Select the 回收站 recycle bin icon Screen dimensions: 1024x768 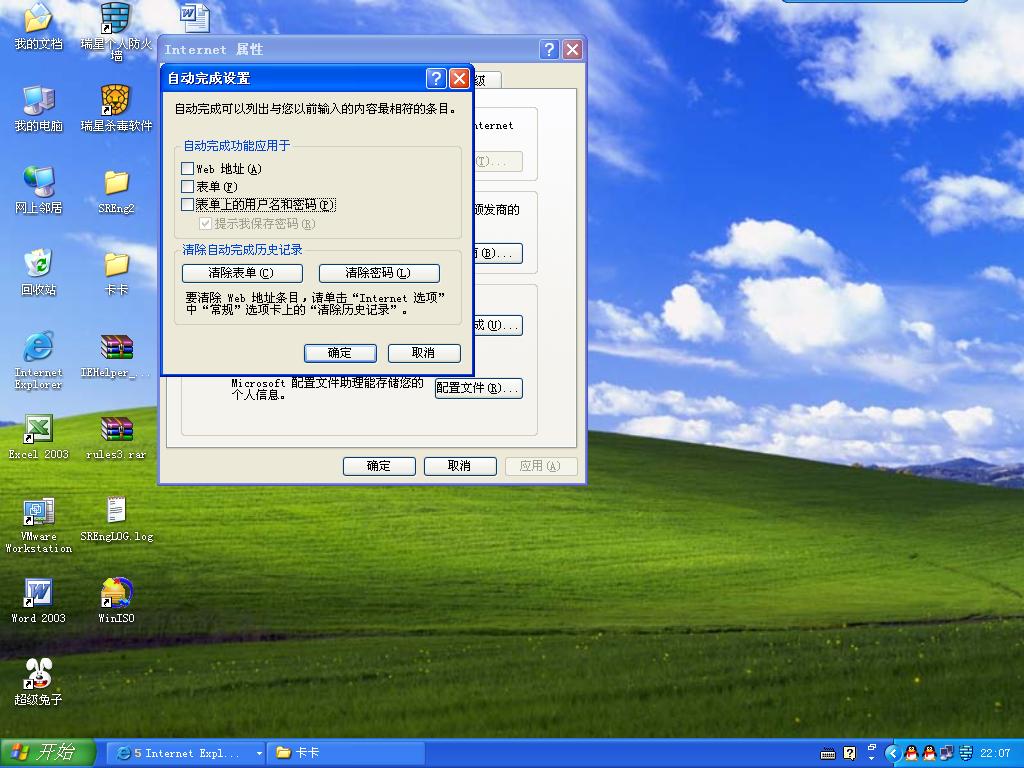[x=38, y=264]
